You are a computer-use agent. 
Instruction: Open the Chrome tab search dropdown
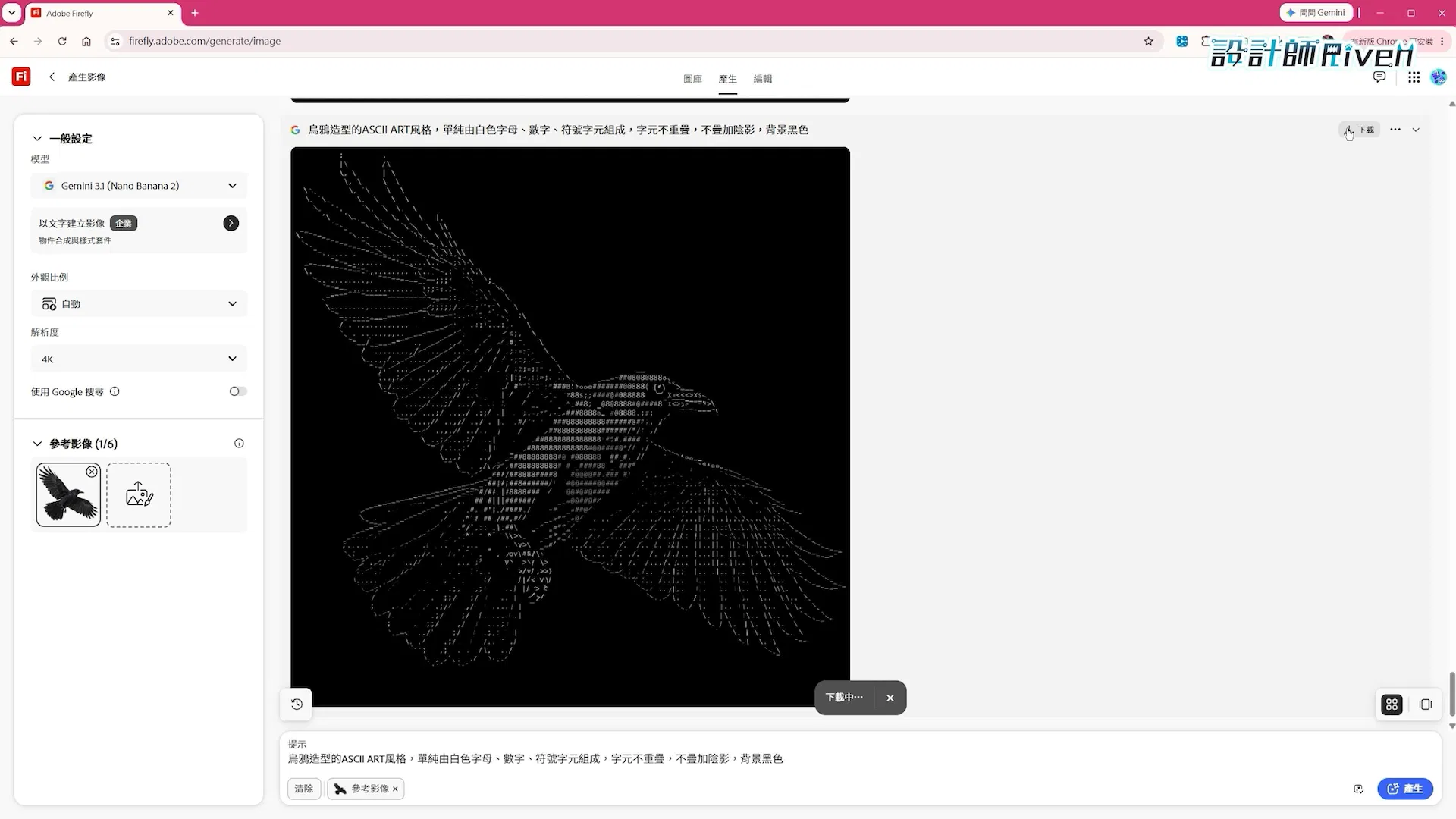[12, 13]
